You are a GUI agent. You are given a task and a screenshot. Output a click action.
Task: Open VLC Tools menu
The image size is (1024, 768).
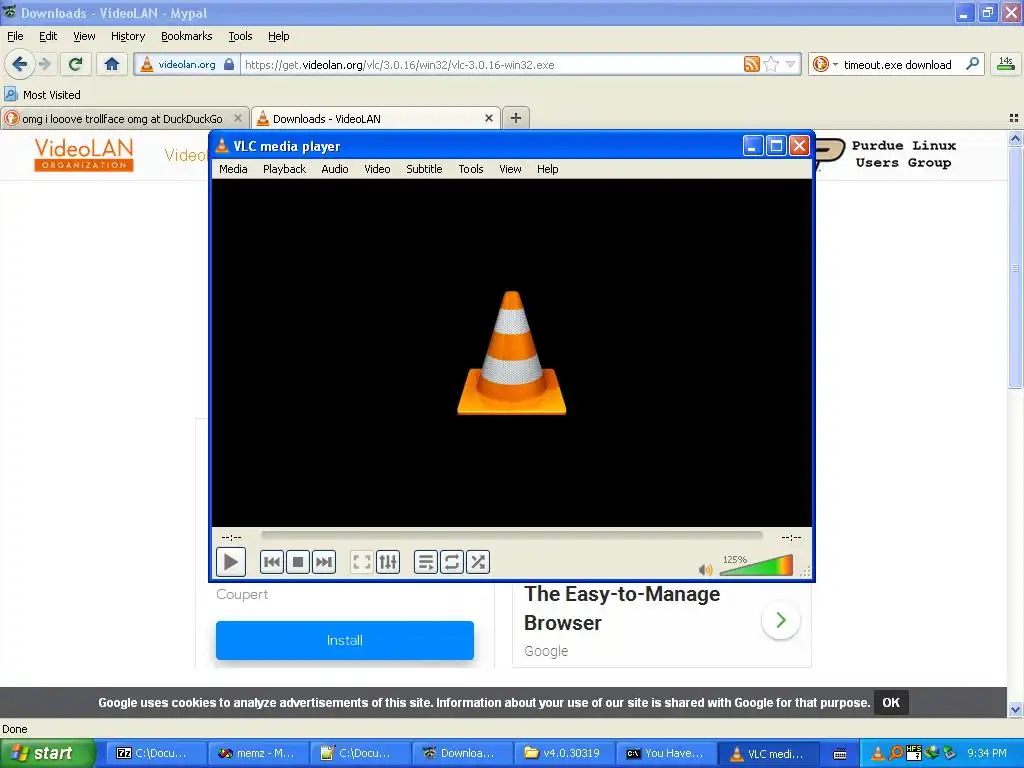click(470, 169)
